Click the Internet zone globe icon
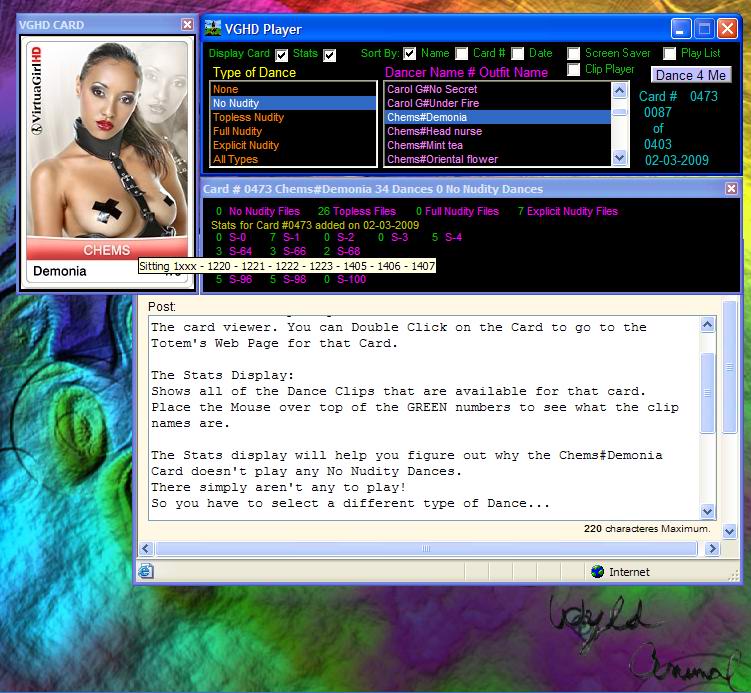This screenshot has height=693, width=751. point(598,571)
